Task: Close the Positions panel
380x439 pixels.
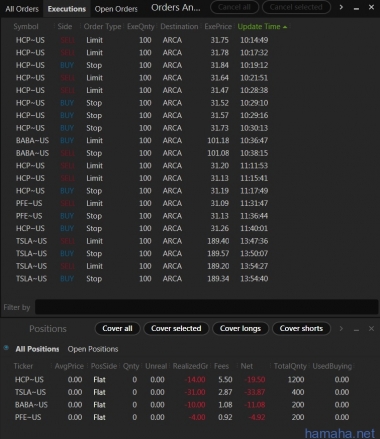Action: (371, 329)
